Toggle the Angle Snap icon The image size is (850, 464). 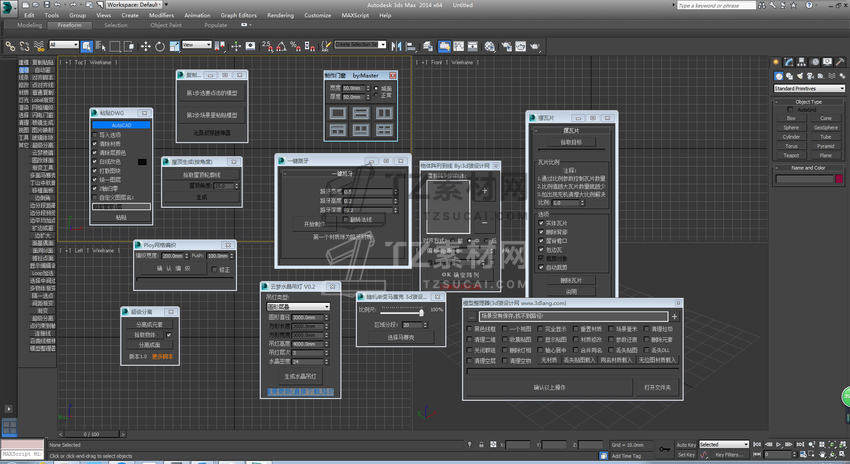(x=281, y=47)
